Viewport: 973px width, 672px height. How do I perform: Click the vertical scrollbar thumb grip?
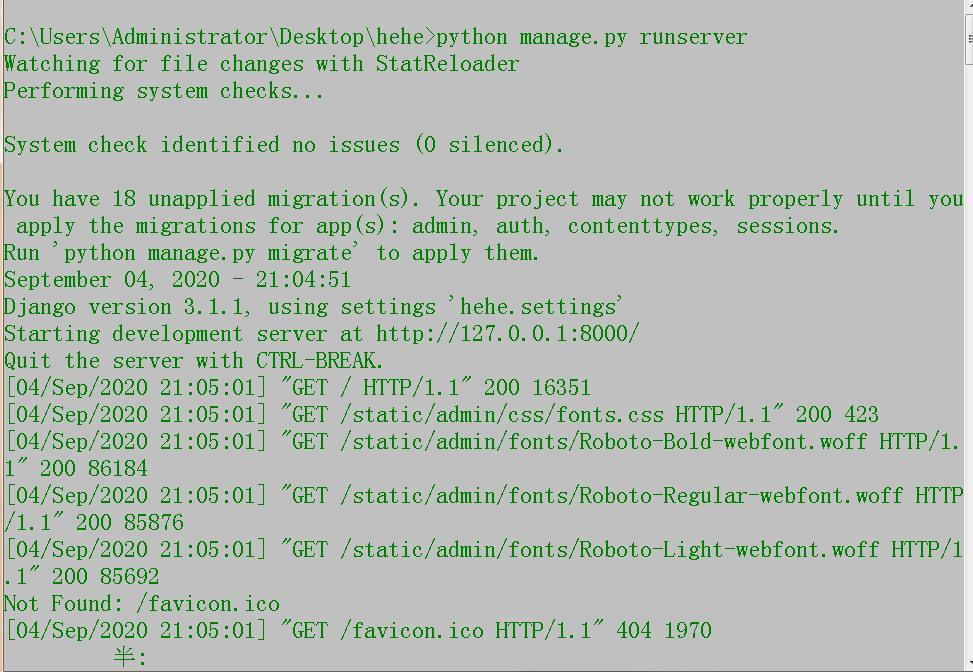969,38
